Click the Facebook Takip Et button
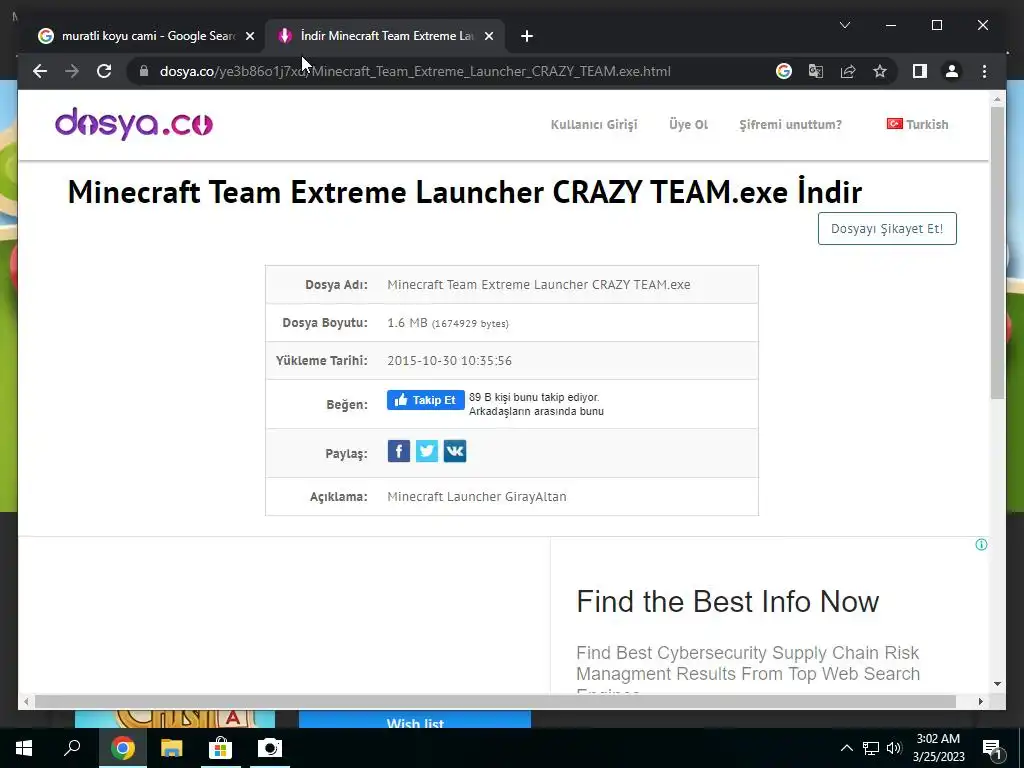 (x=426, y=400)
